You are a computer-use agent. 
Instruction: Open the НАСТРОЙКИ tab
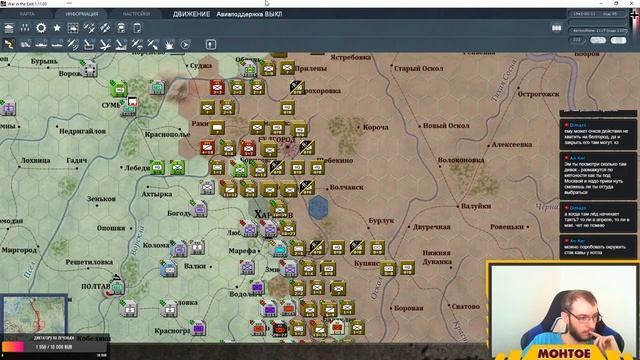pos(136,14)
